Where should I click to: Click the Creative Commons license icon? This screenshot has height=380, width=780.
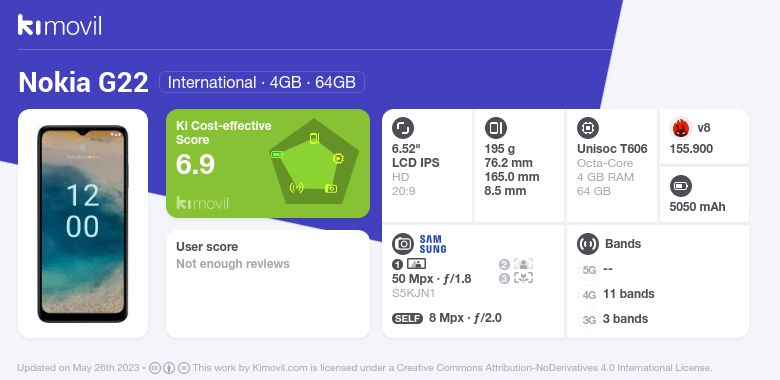click(155, 368)
